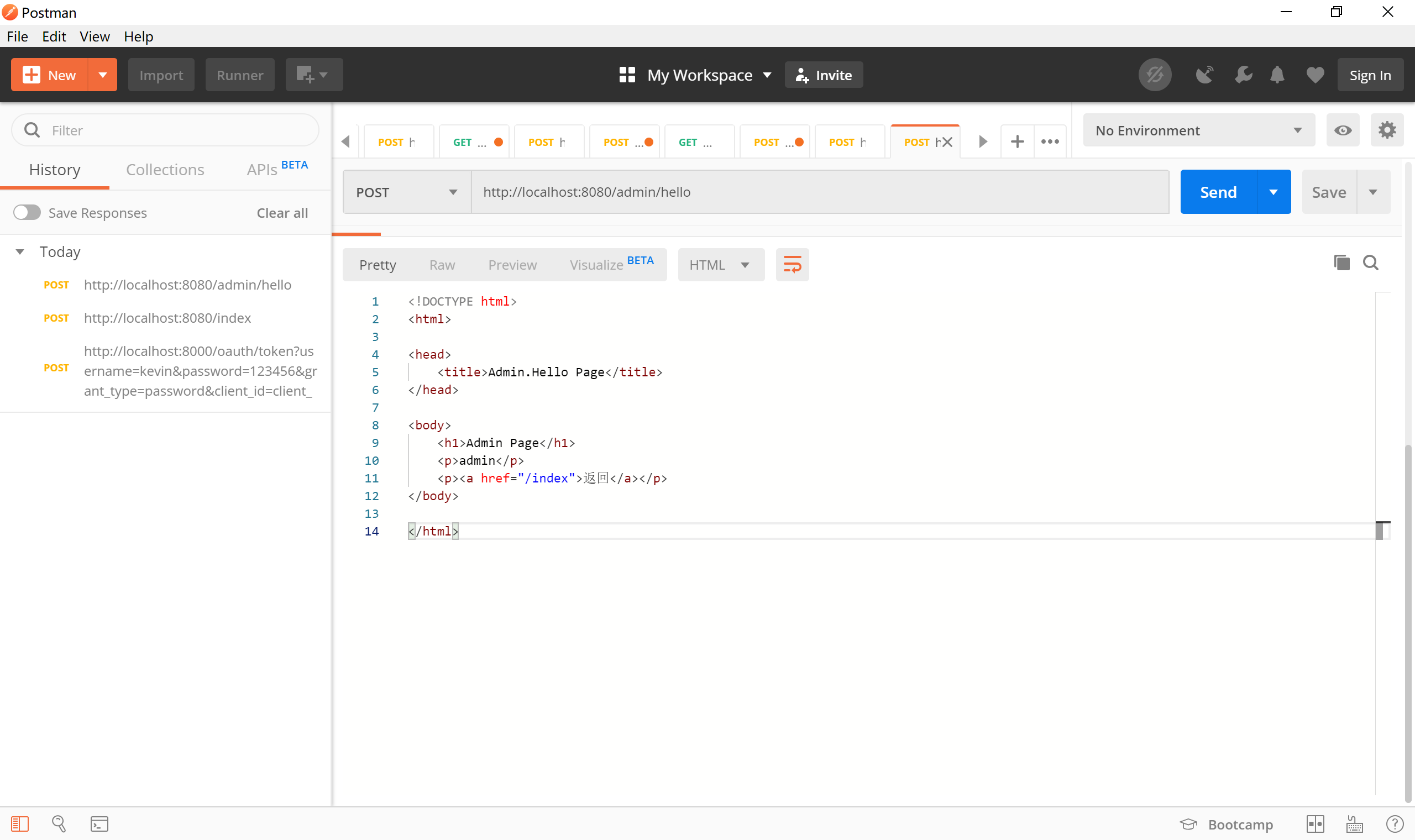Image resolution: width=1415 pixels, height=840 pixels.
Task: Click the environment quick look eye icon
Action: point(1343,131)
